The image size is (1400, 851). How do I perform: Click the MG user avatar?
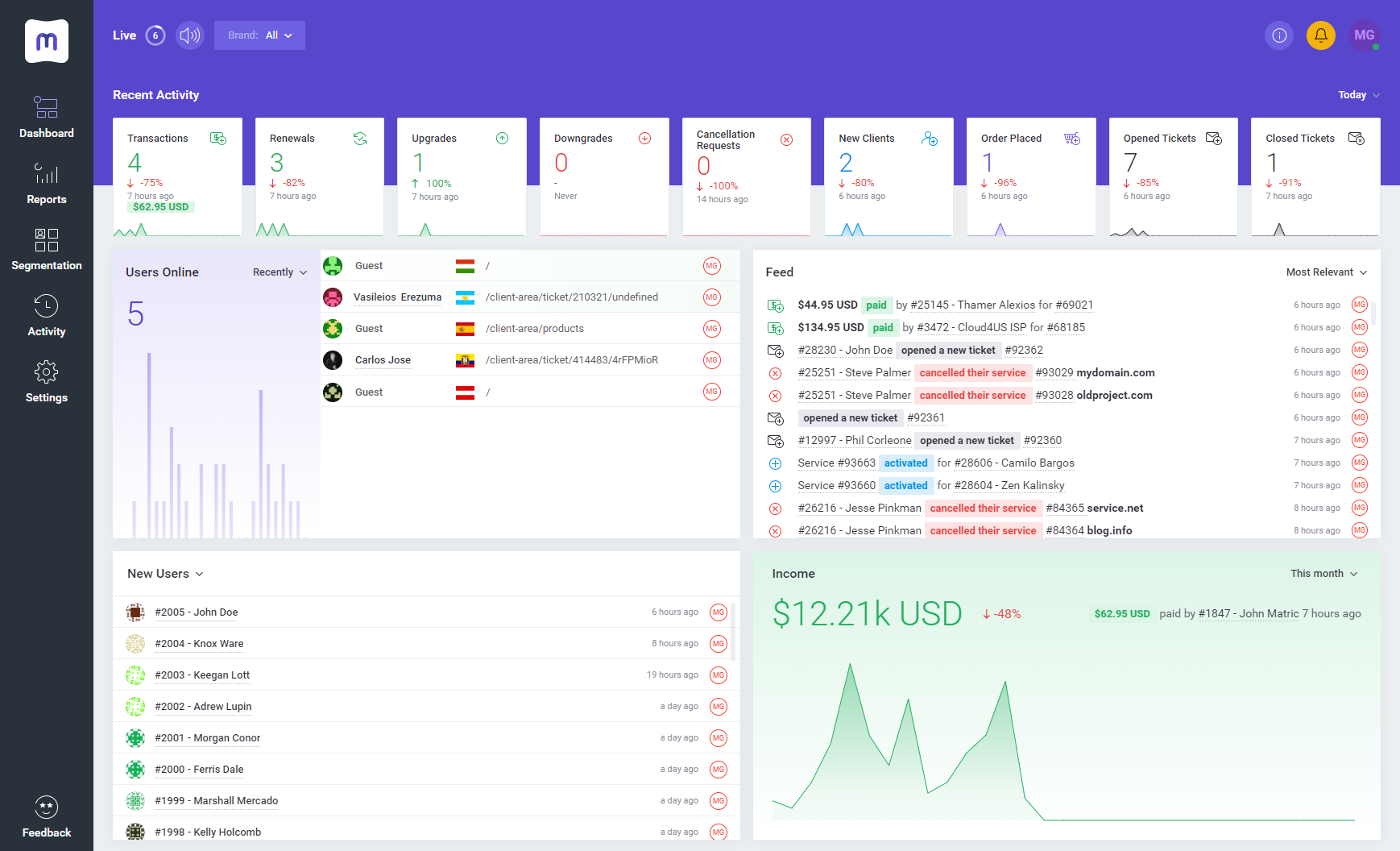pos(1364,35)
